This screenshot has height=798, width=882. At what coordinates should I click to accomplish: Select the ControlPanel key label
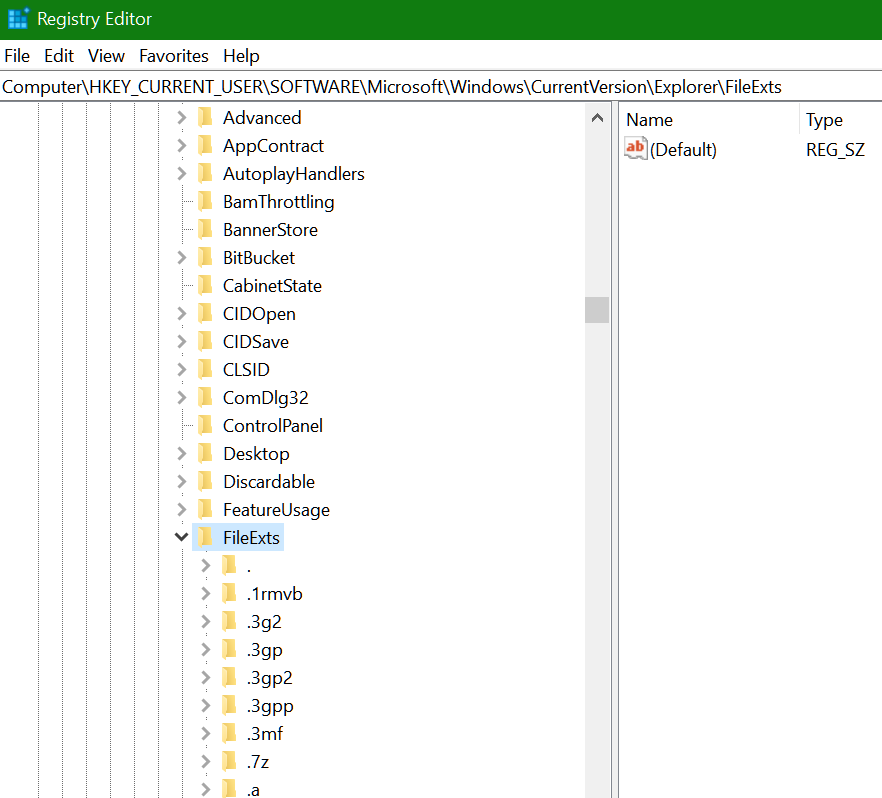[x=273, y=426]
